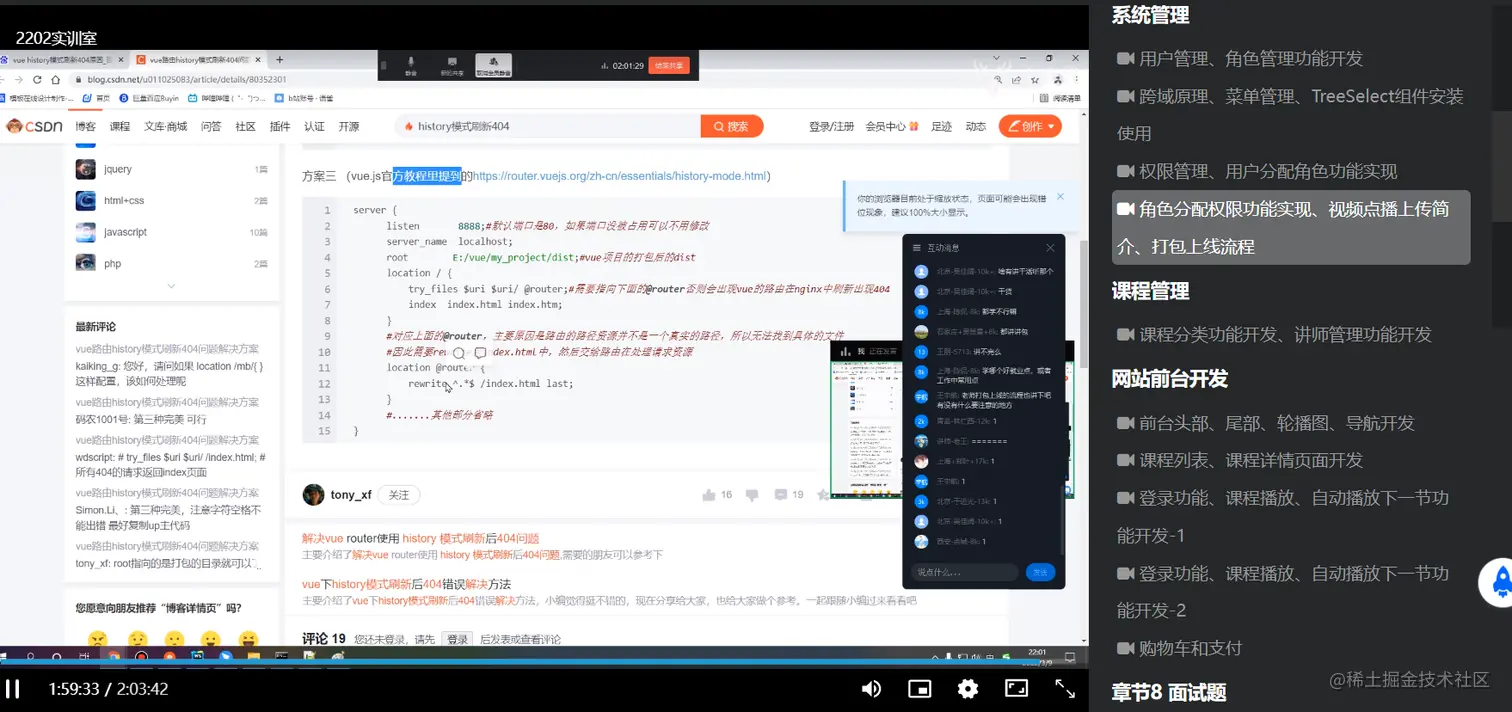Seek on the video progress bar
1512x712 pixels.
click(544, 662)
